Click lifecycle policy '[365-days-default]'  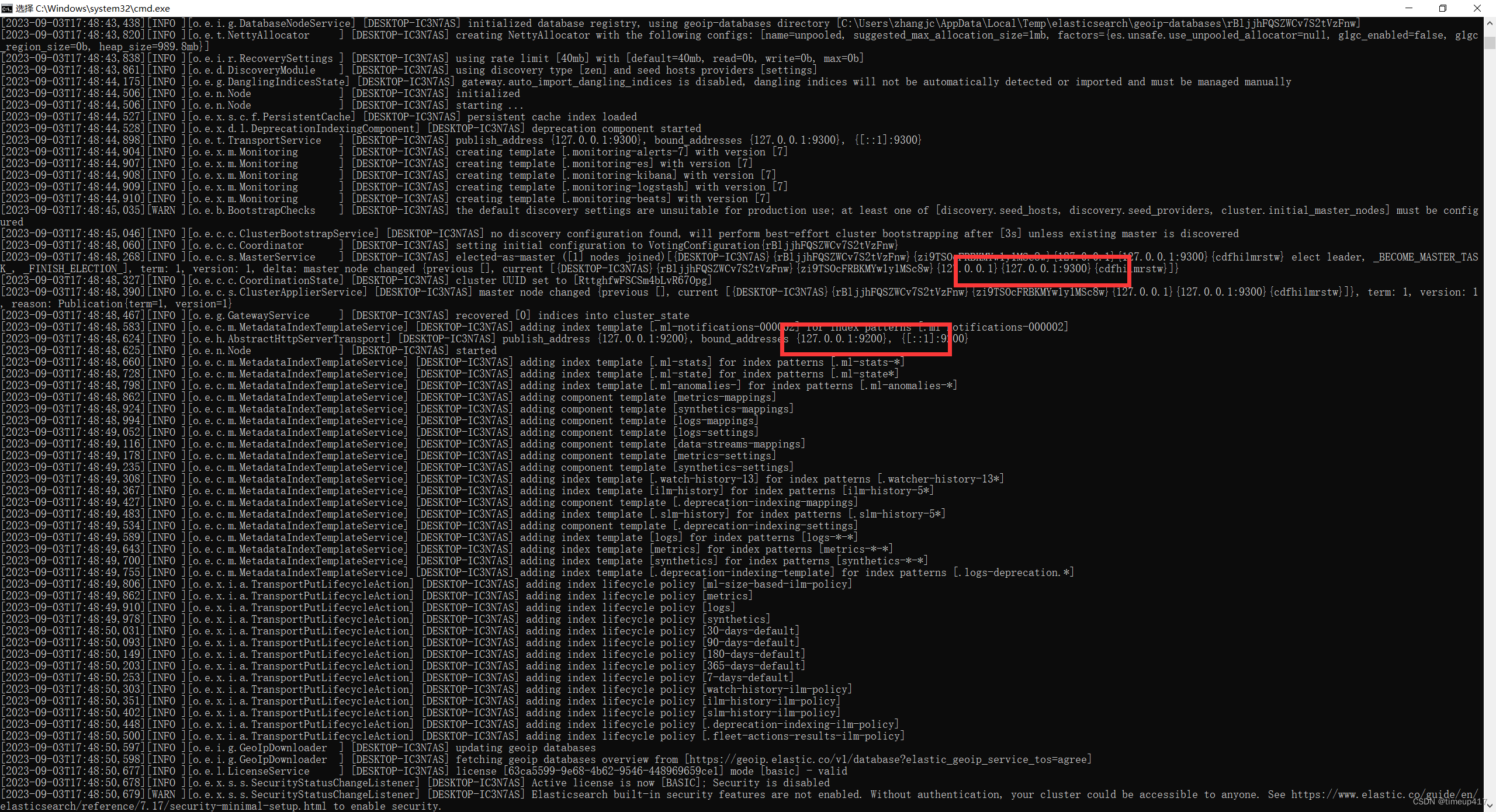click(x=754, y=666)
